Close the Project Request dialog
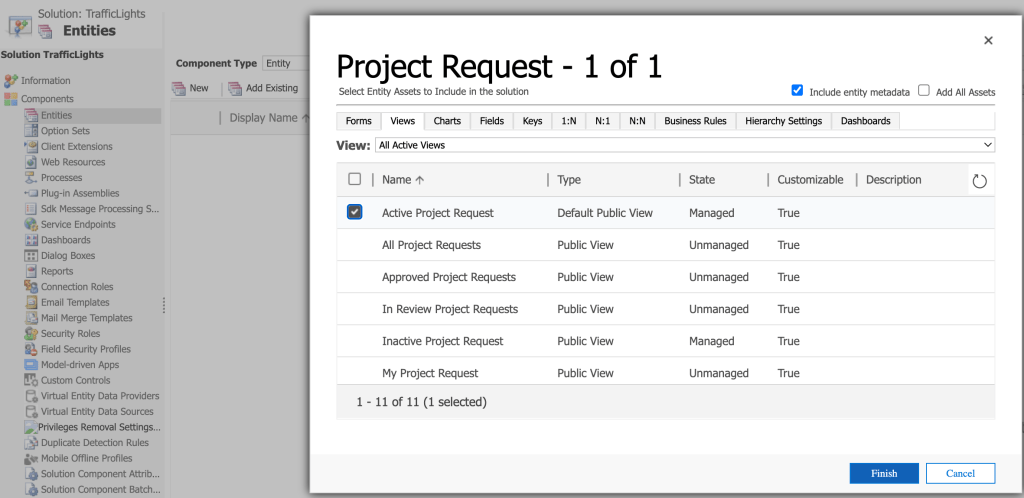The image size is (1024, 498). (988, 40)
